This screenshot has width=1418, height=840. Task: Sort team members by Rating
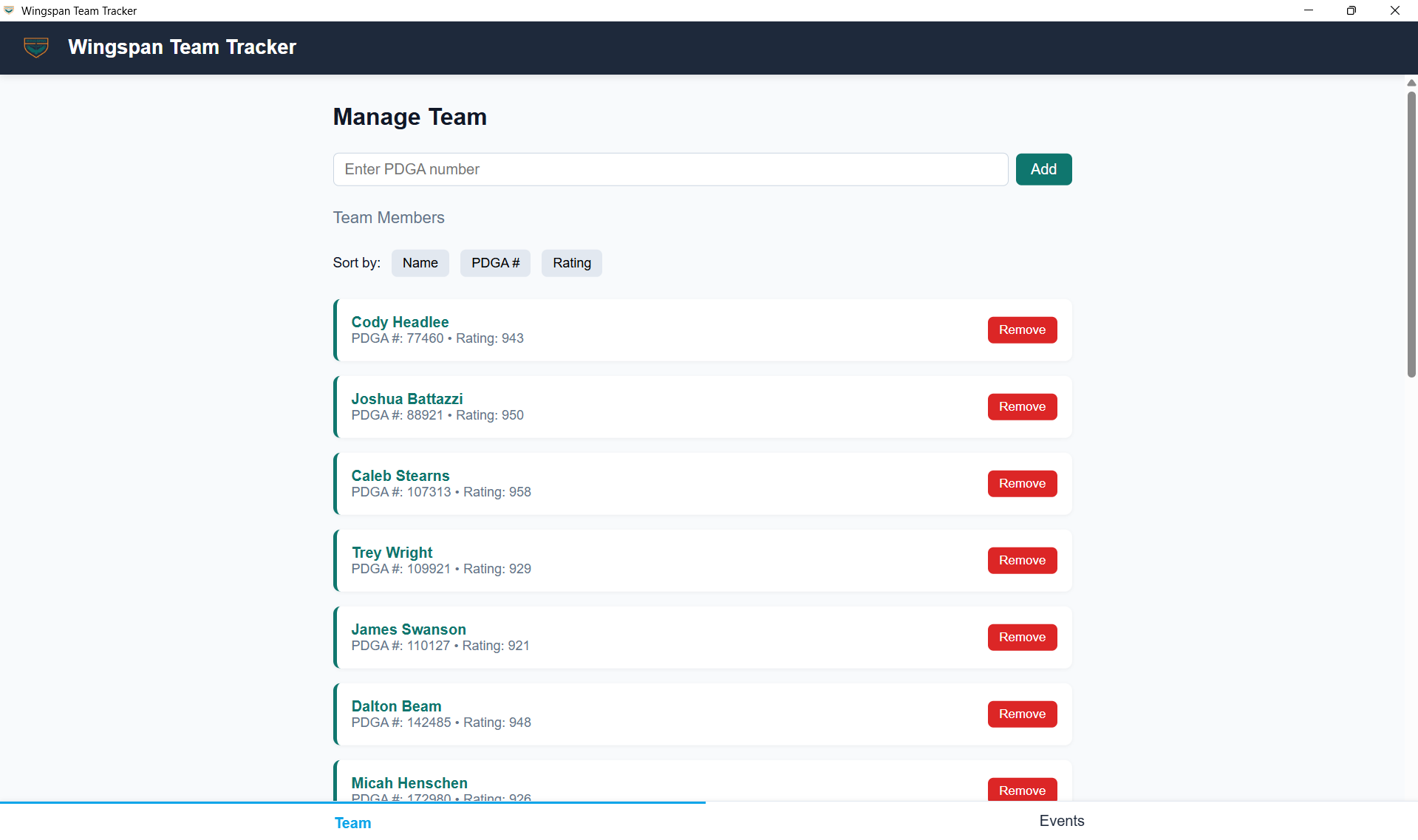click(x=571, y=263)
